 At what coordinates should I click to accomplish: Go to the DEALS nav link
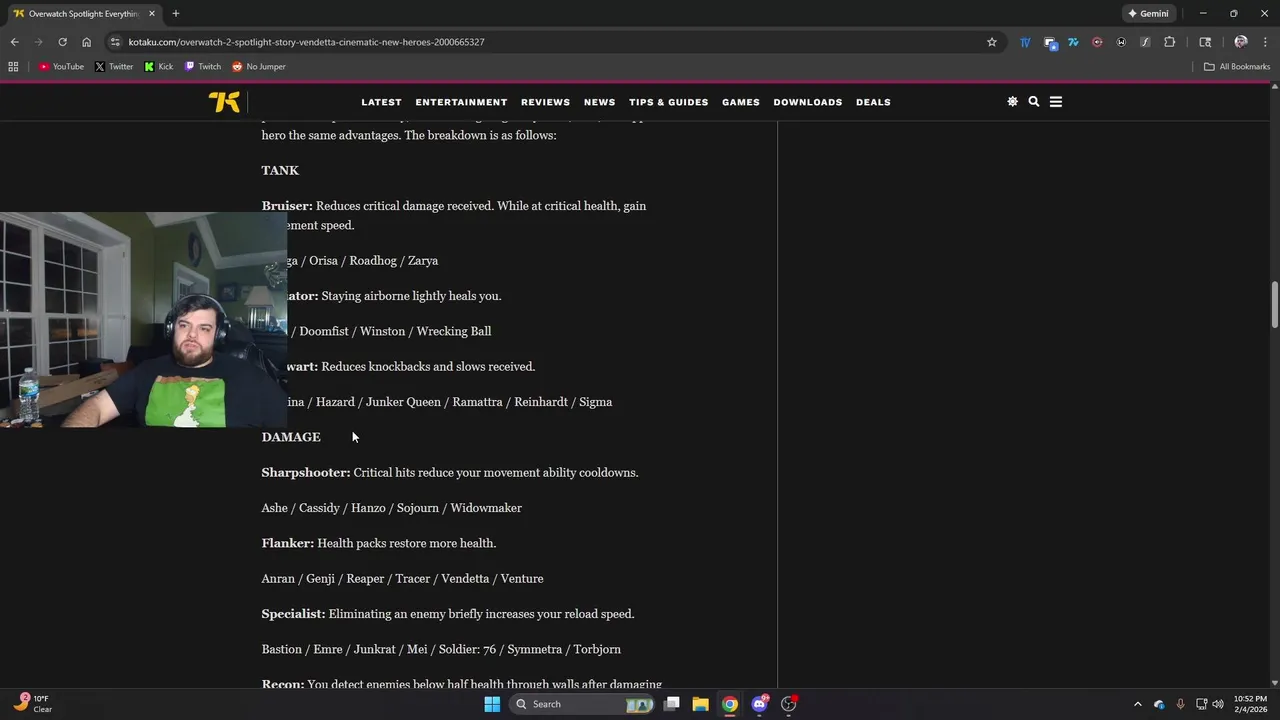point(873,102)
